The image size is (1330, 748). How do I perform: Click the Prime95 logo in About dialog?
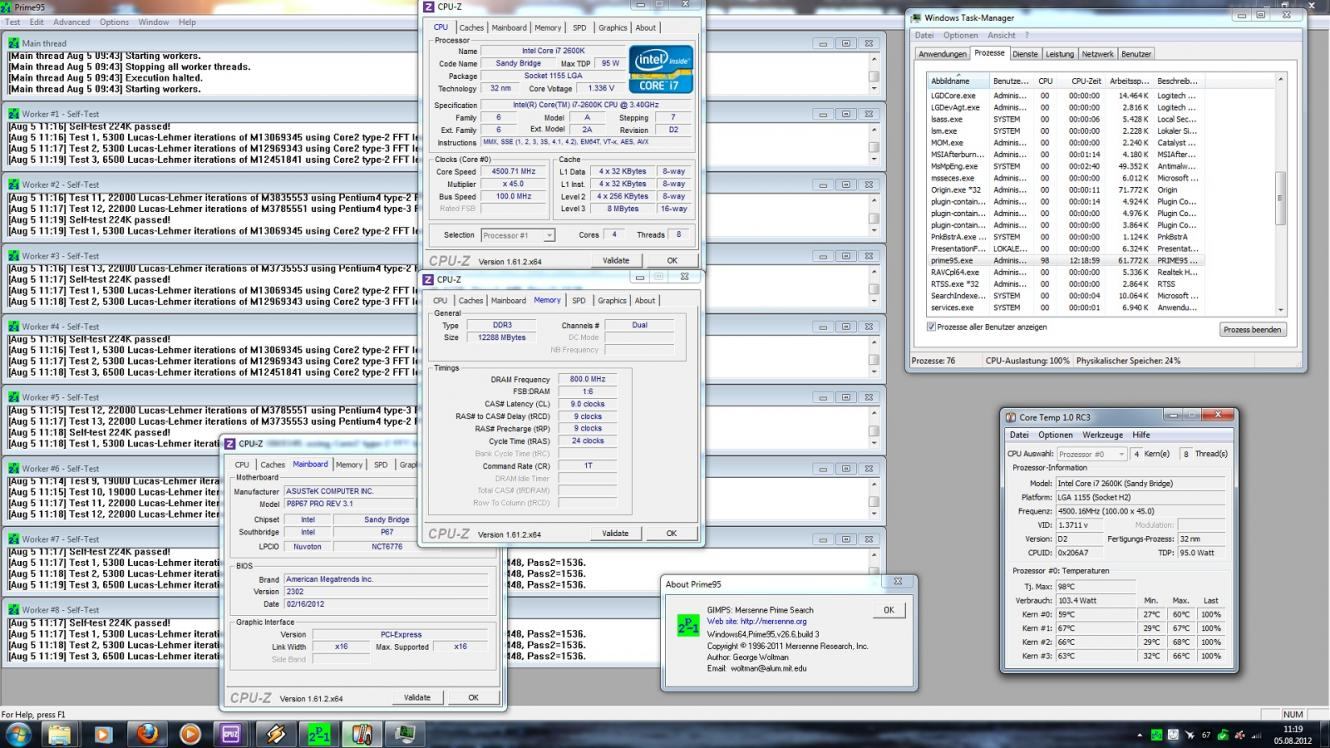[688, 625]
